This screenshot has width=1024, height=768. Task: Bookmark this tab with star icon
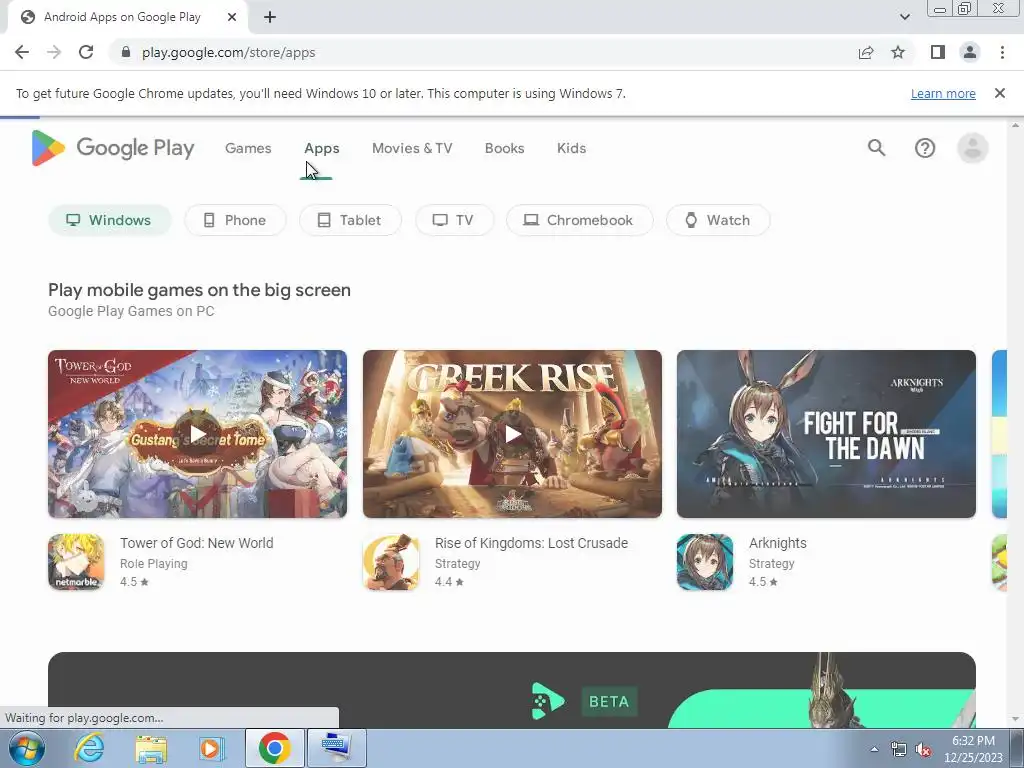898,52
